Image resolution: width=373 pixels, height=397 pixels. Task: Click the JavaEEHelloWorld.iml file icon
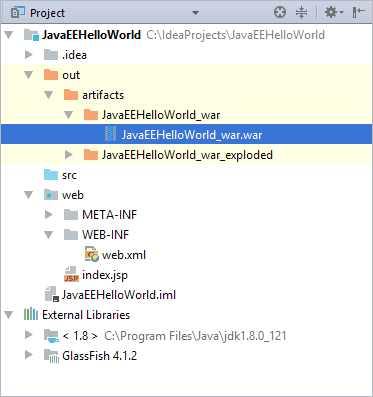pos(52,294)
